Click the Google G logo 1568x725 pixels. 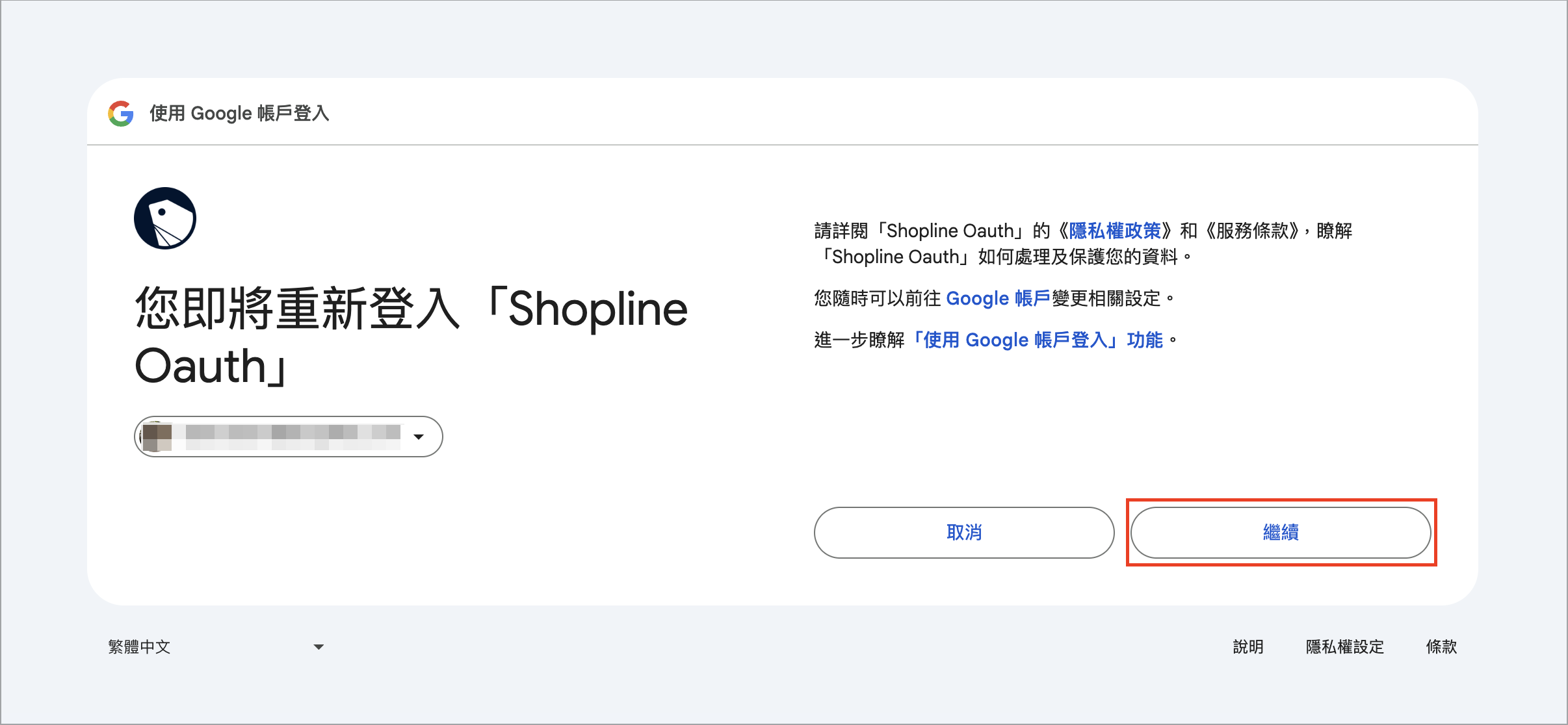click(121, 114)
